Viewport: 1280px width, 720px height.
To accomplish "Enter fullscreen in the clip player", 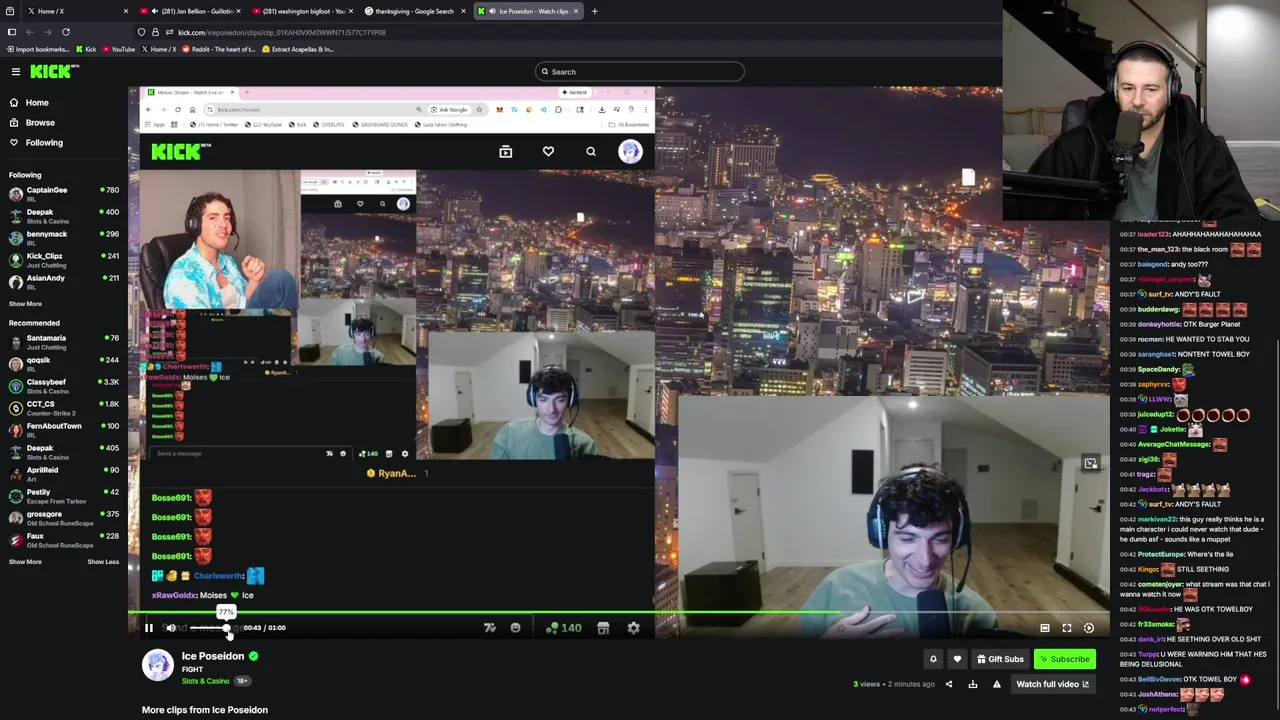I will [1067, 628].
